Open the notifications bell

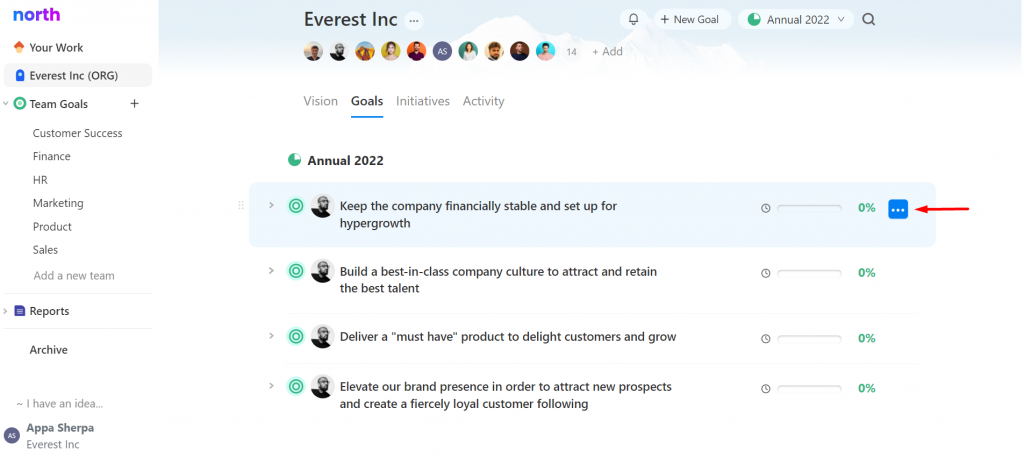pyautogui.click(x=633, y=20)
